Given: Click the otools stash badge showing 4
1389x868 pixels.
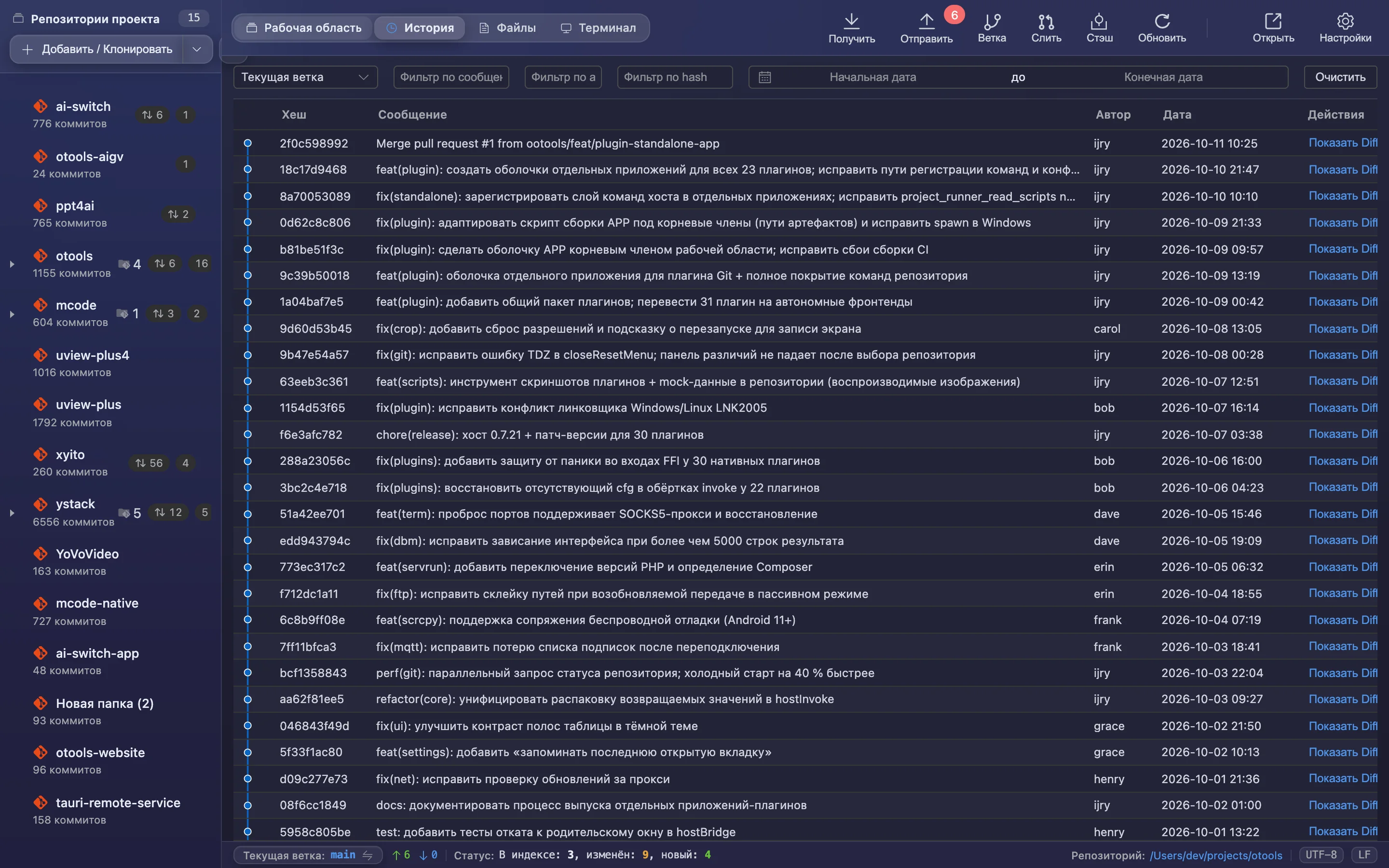Looking at the screenshot, I should tap(130, 263).
